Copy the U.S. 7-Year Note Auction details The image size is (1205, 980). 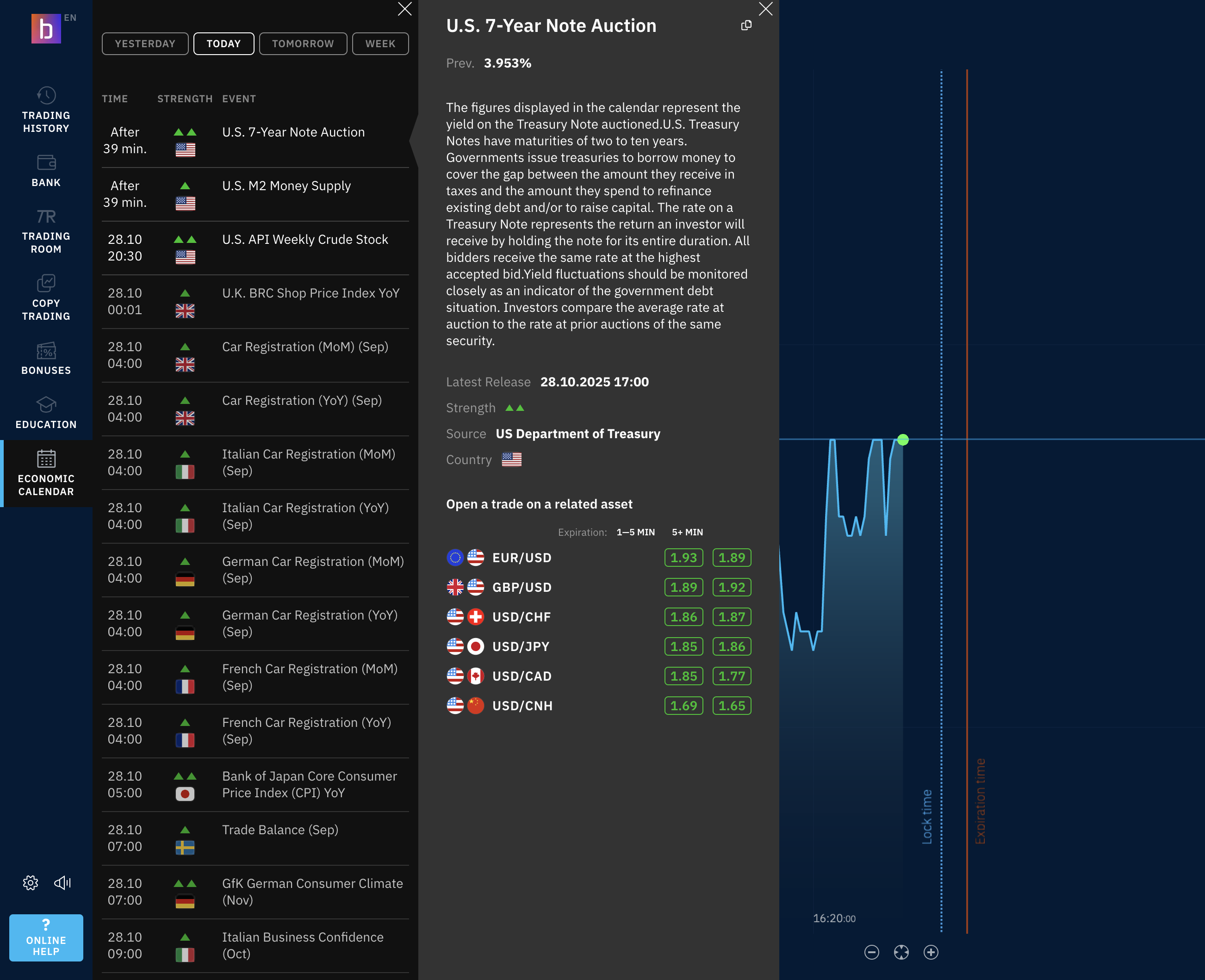click(x=746, y=25)
